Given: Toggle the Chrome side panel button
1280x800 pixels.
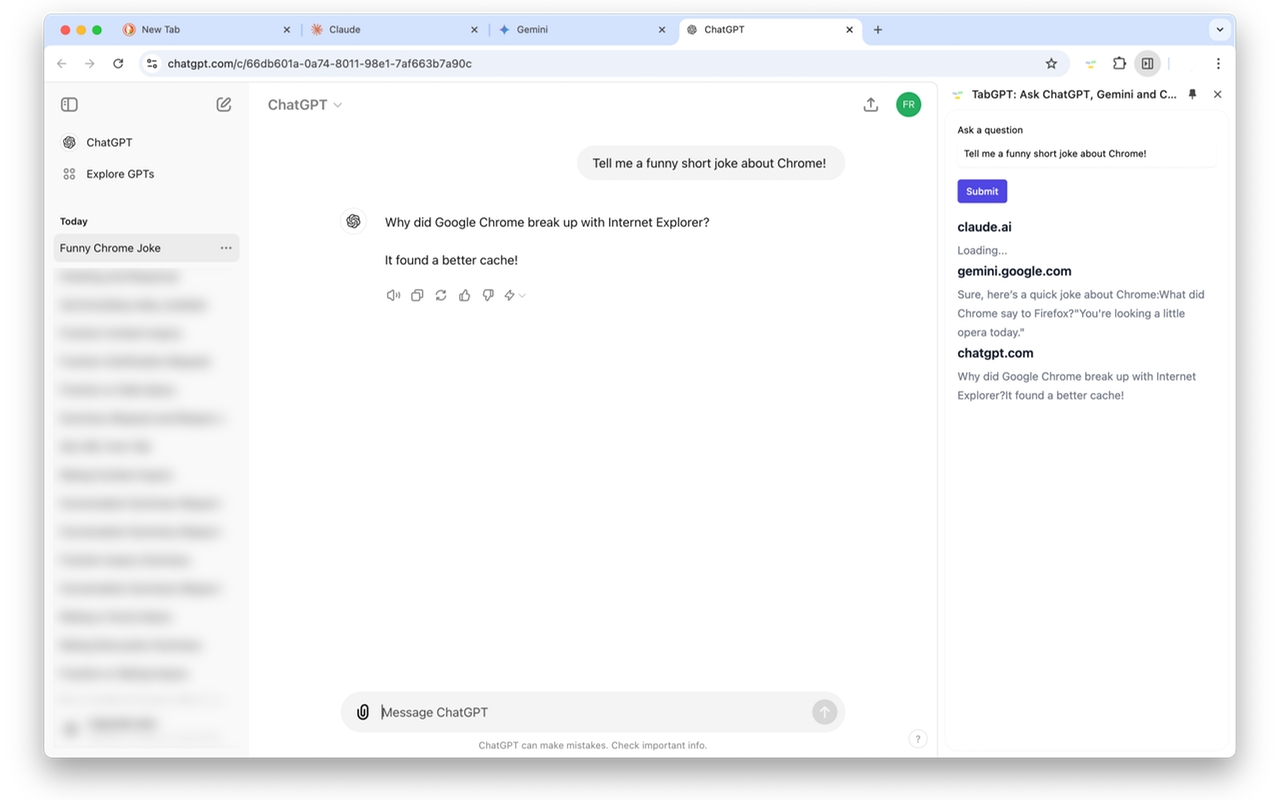Looking at the screenshot, I should pyautogui.click(x=1147, y=63).
